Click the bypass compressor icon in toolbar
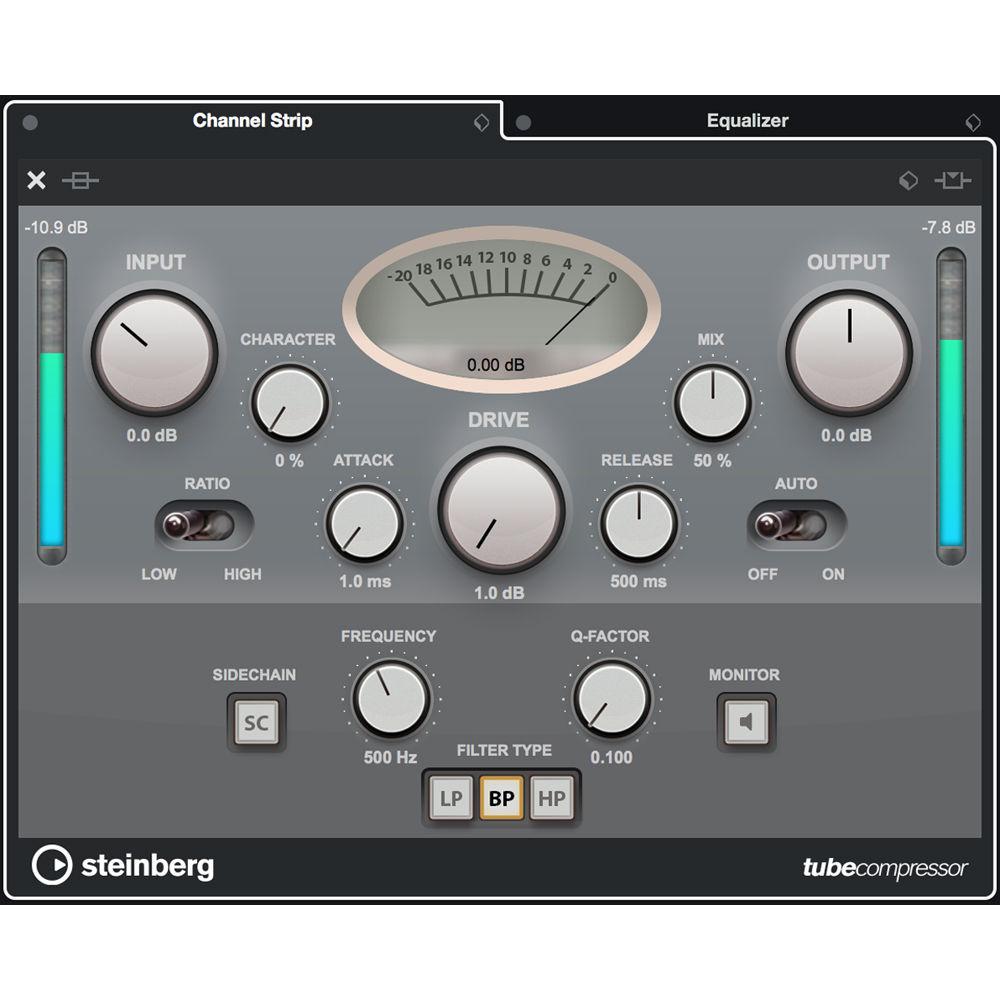1000x1000 pixels. click(82, 180)
